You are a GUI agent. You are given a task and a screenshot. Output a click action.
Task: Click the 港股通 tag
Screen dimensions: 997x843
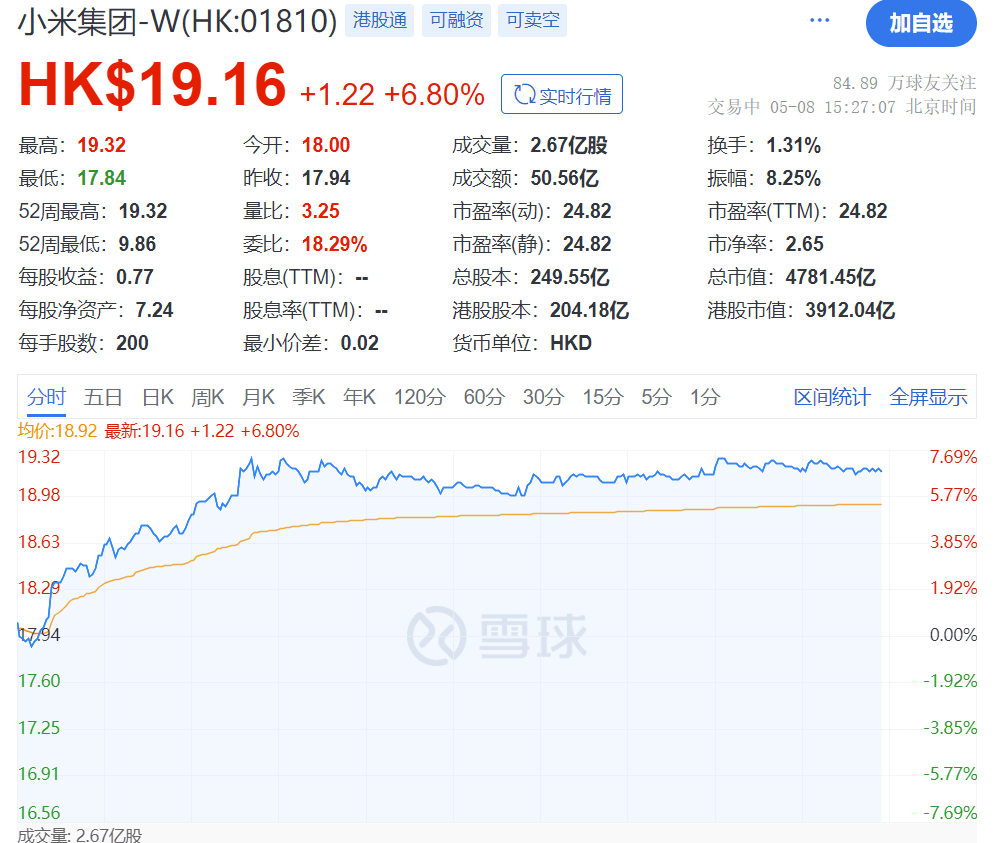[x=380, y=20]
